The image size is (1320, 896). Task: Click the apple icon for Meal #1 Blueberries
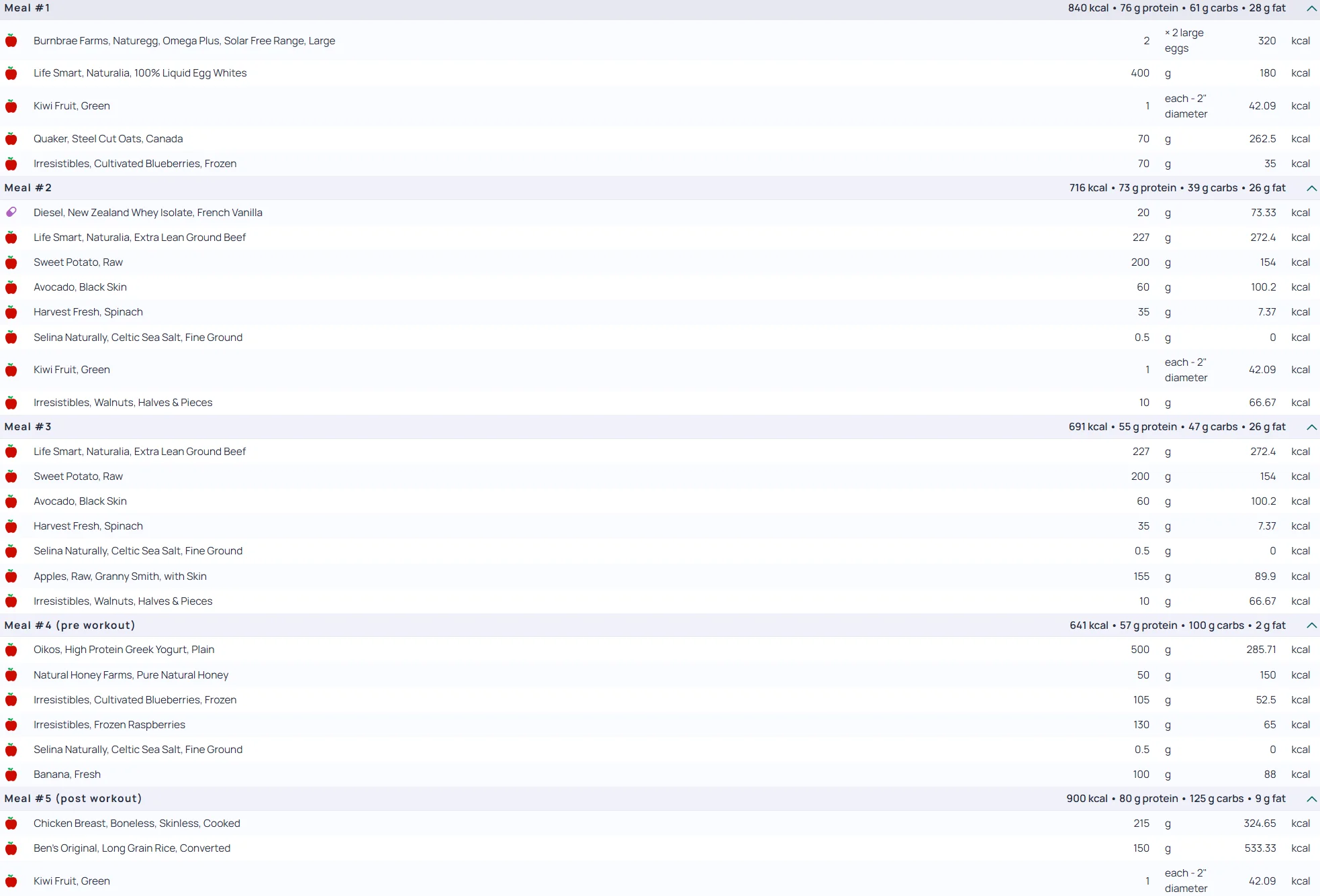(11, 164)
